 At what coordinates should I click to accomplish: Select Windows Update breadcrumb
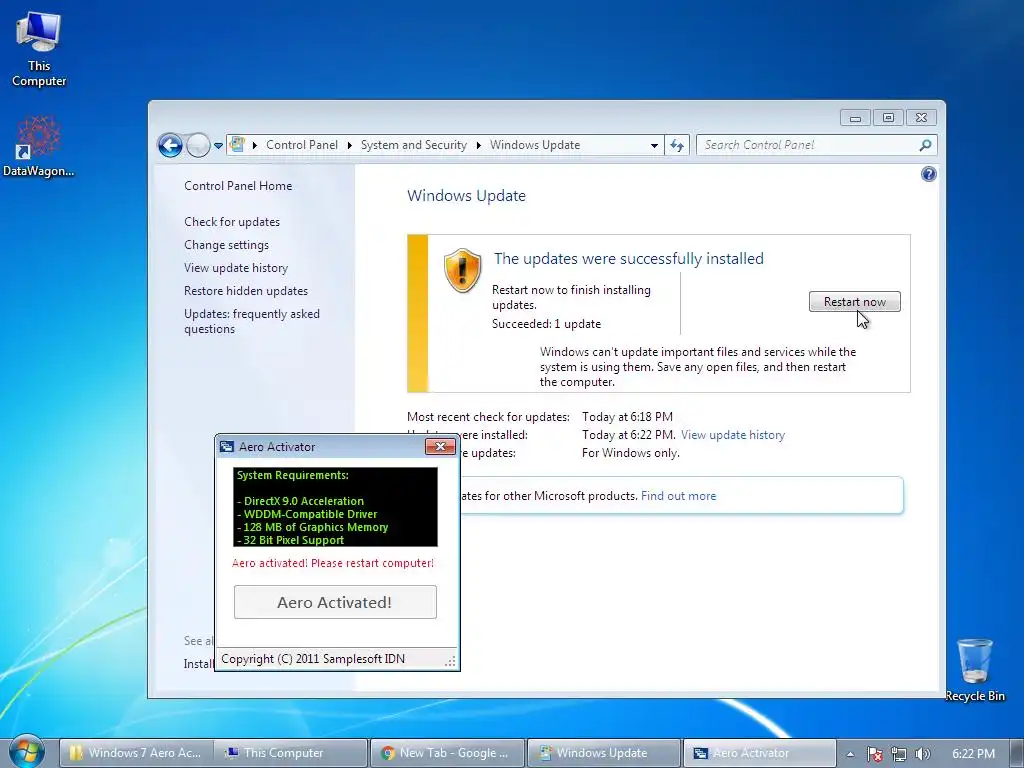(535, 145)
